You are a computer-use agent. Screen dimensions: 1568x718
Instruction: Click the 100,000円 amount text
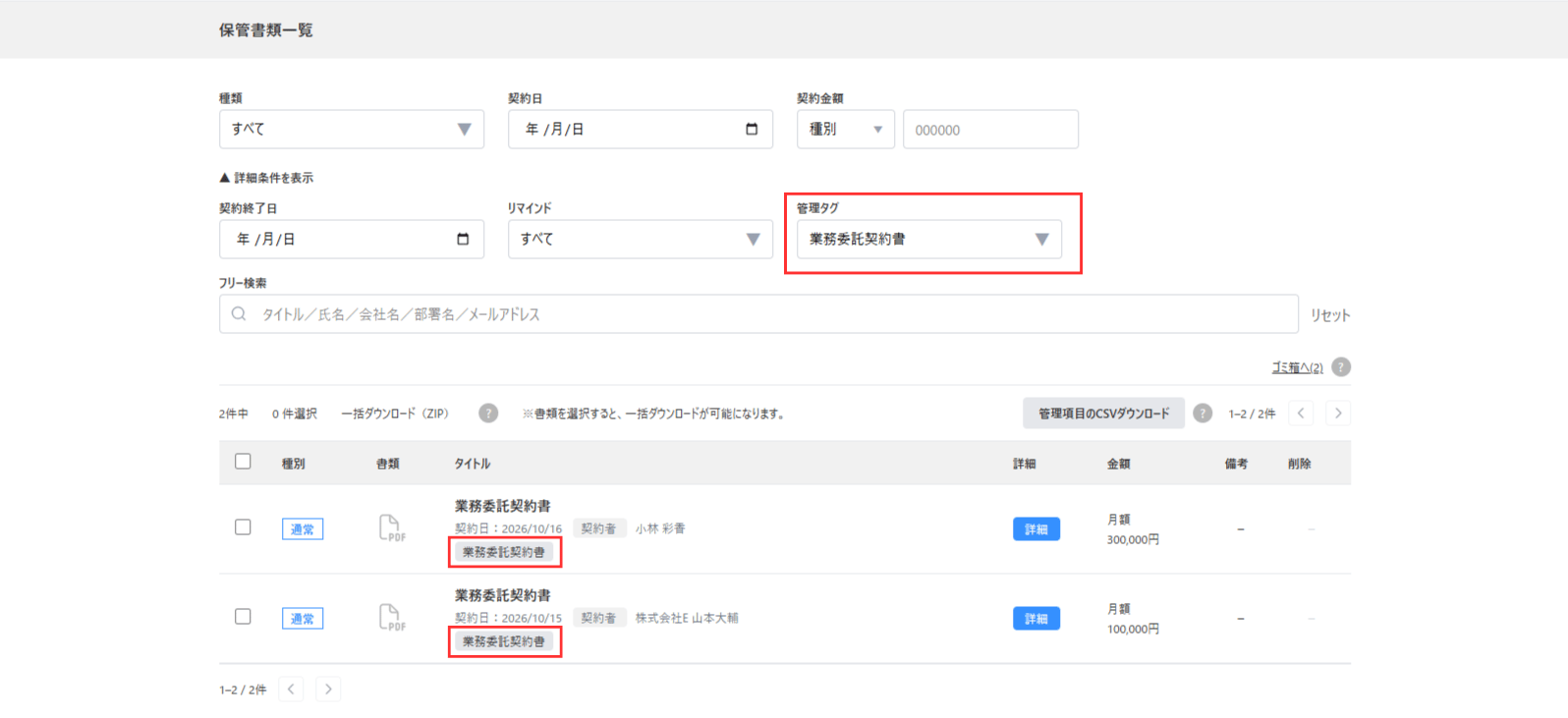pos(1133,629)
